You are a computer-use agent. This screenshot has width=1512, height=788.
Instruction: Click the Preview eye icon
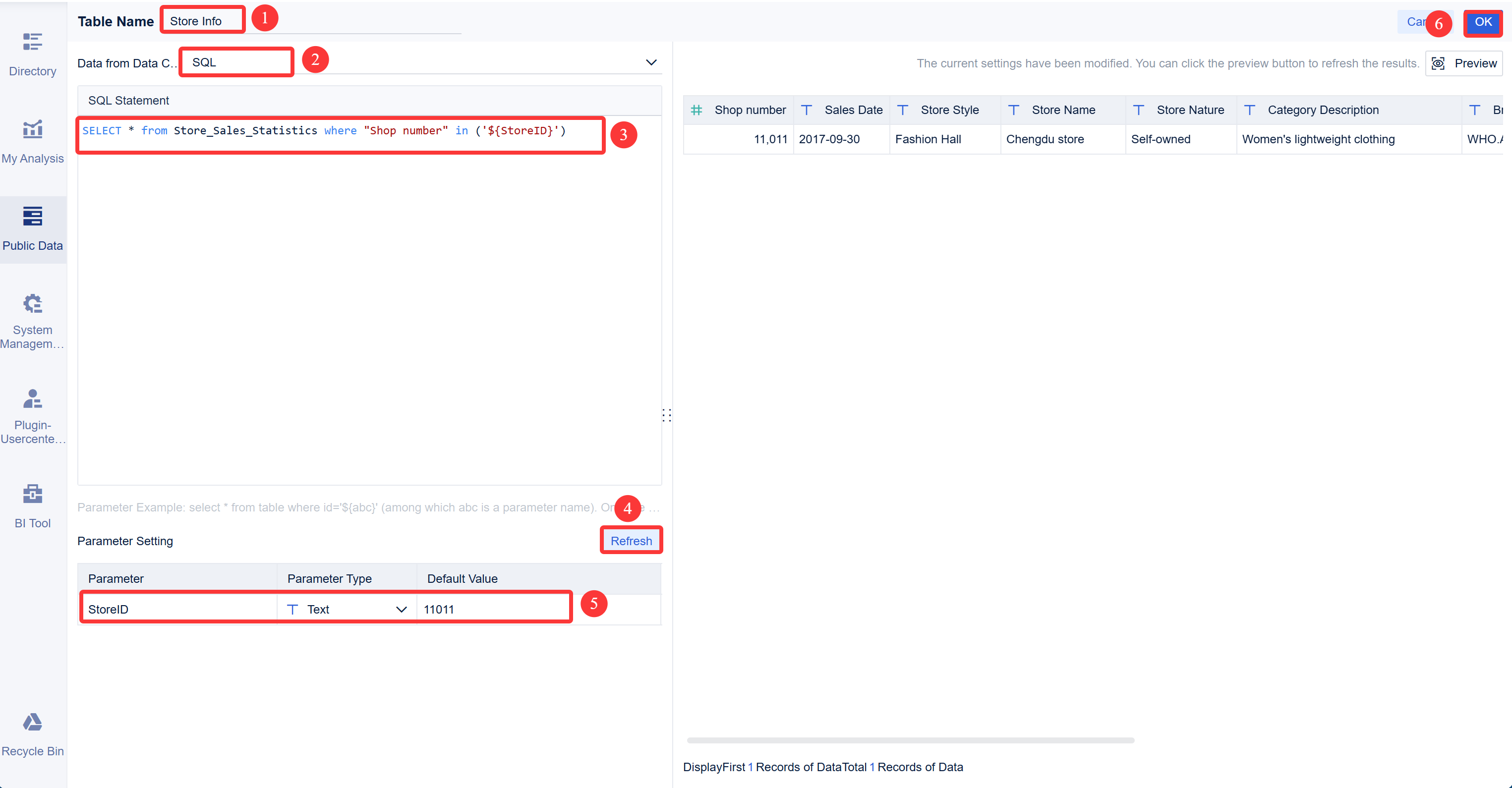click(x=1439, y=63)
